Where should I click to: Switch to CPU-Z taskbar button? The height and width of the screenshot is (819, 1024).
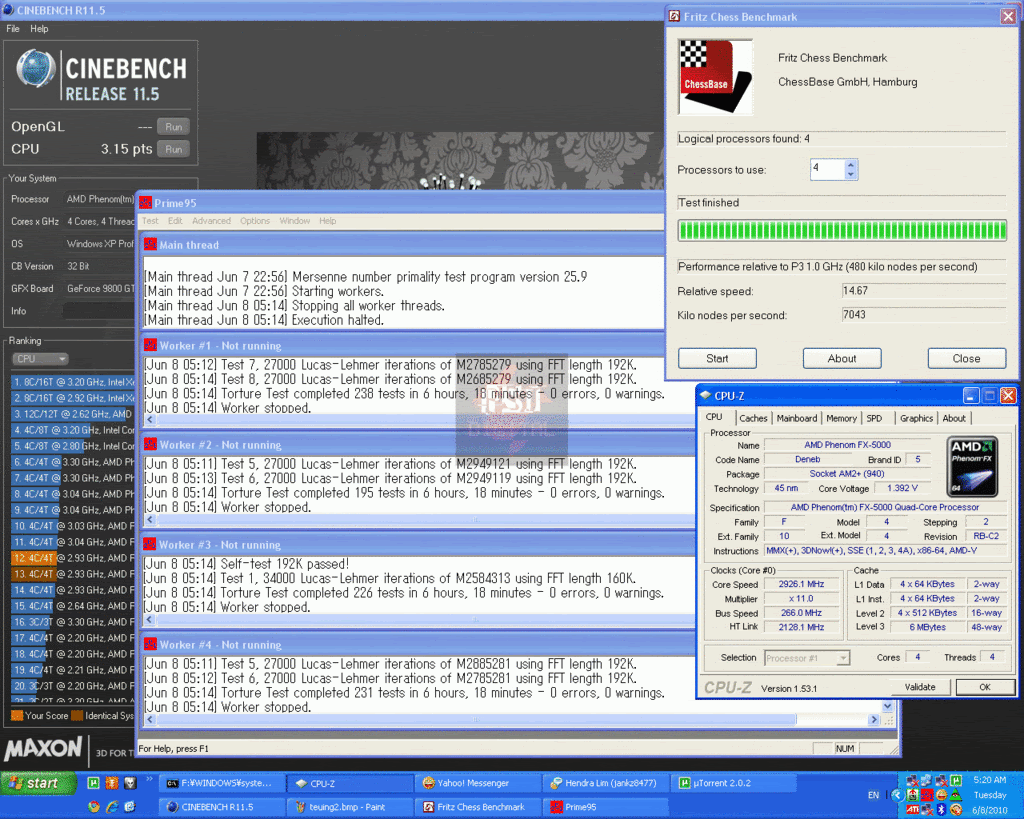350,783
